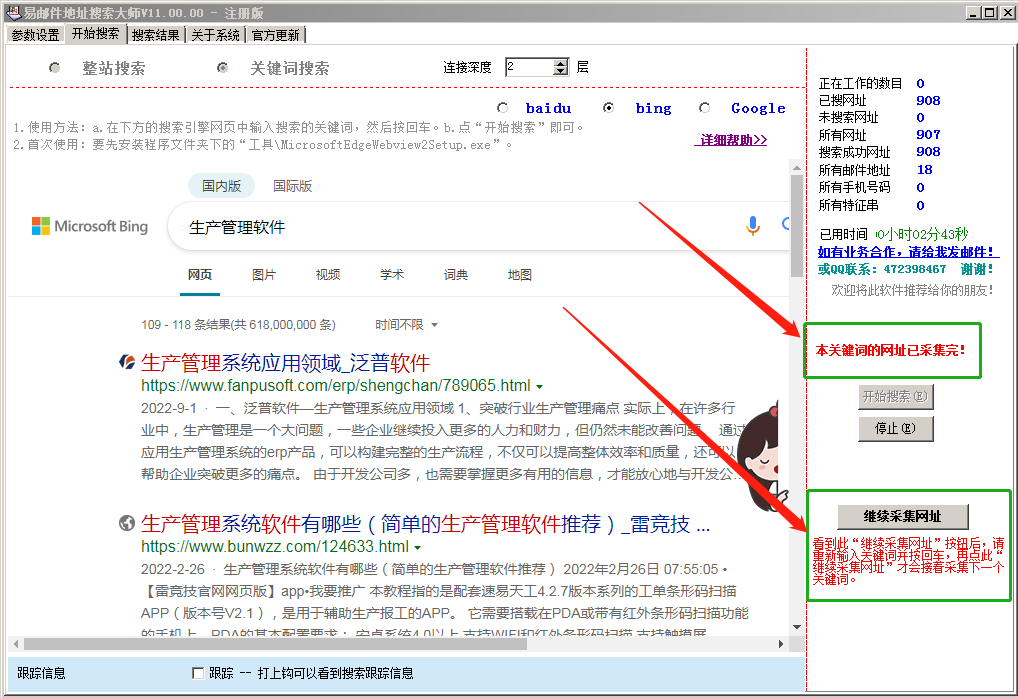Open the 图片 results category

(264, 275)
